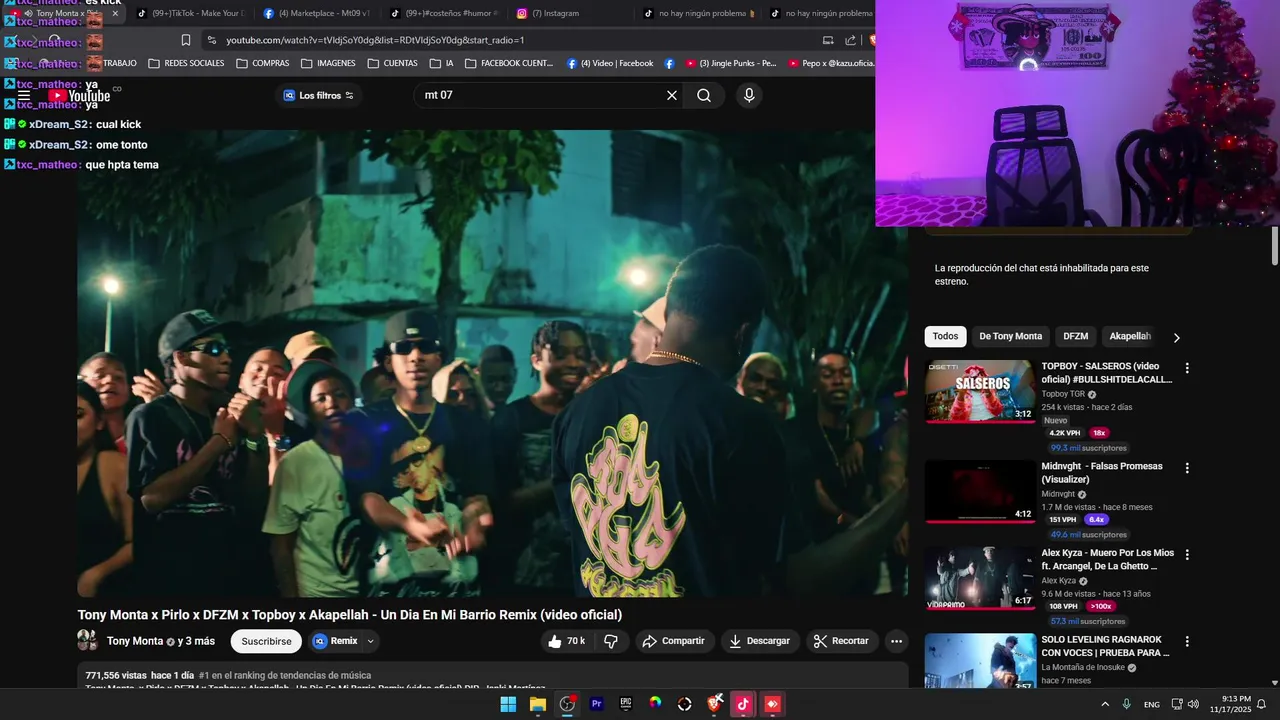The image size is (1280, 720).
Task: Show hidden tray icons chevron
Action: (1105, 704)
